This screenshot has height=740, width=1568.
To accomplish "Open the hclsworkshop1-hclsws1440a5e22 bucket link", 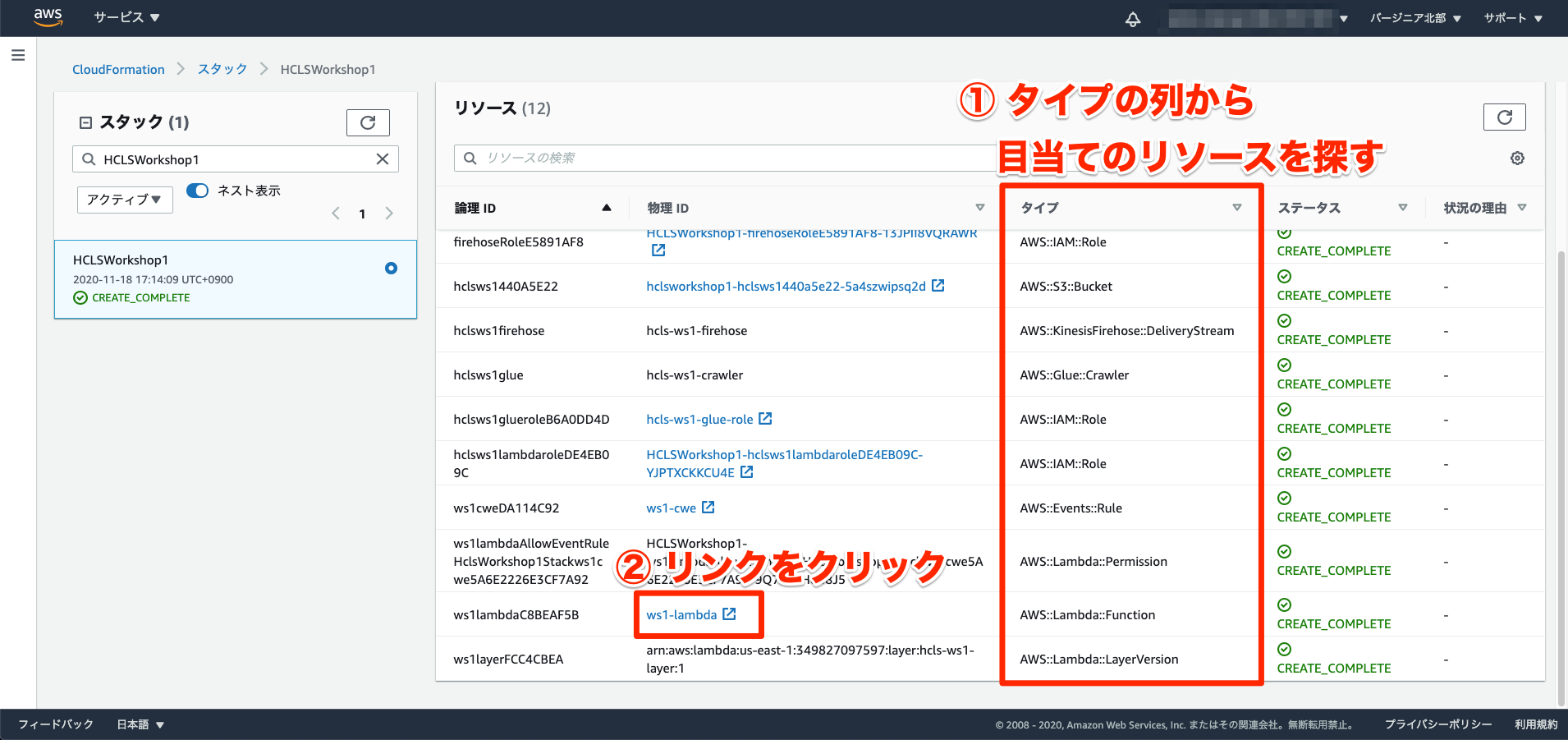I will point(786,287).
